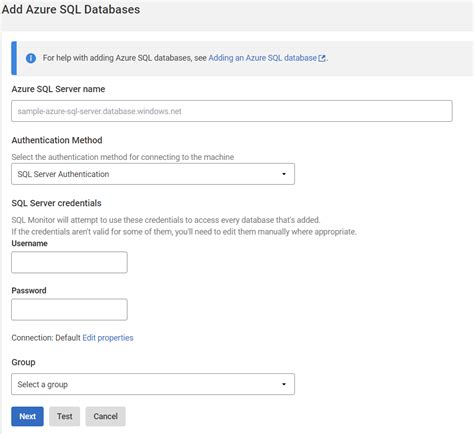
Task: Click the caret arrow of the Authentication Method box
Action: click(284, 174)
